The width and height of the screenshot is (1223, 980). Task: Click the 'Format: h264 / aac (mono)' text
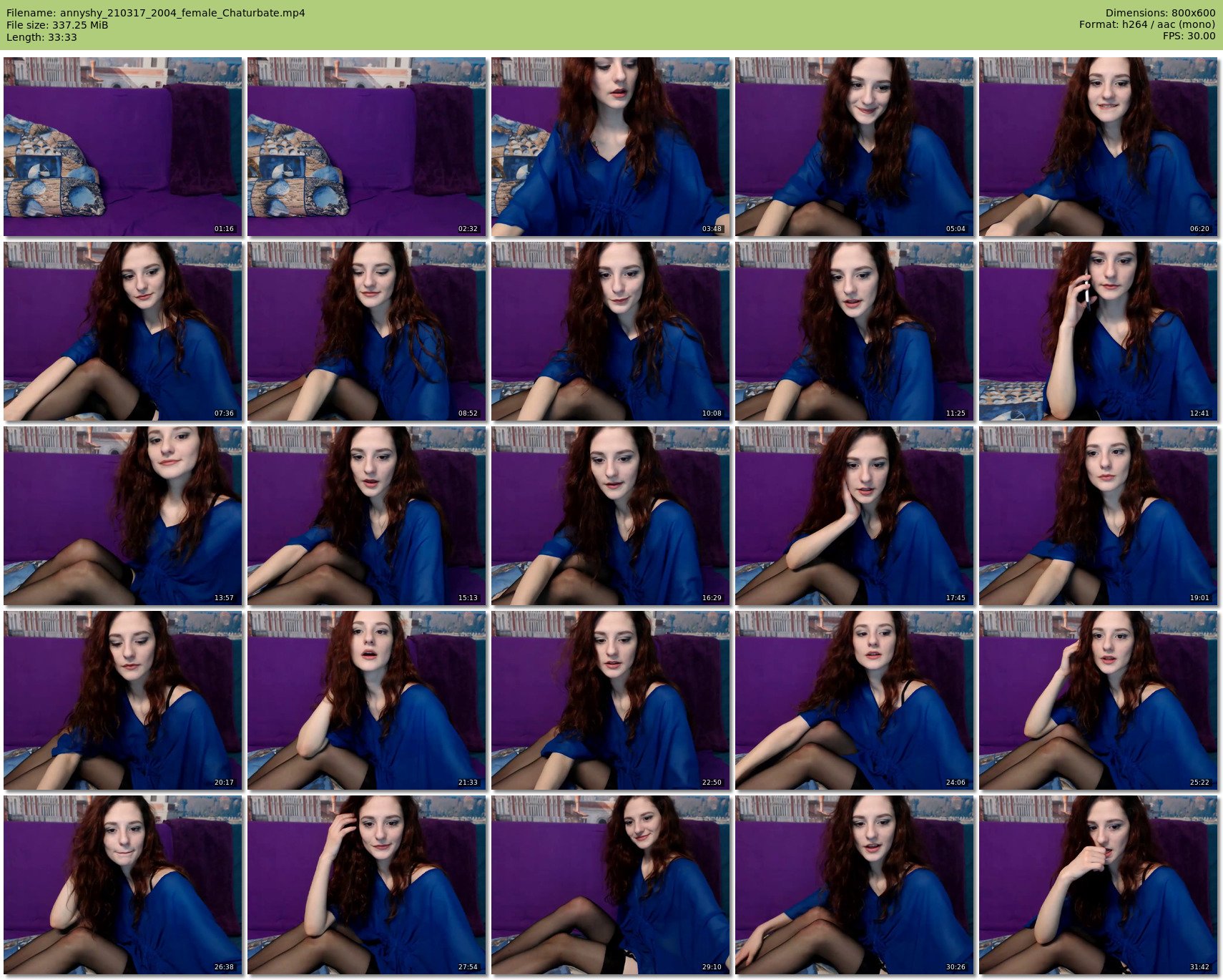click(x=1147, y=24)
